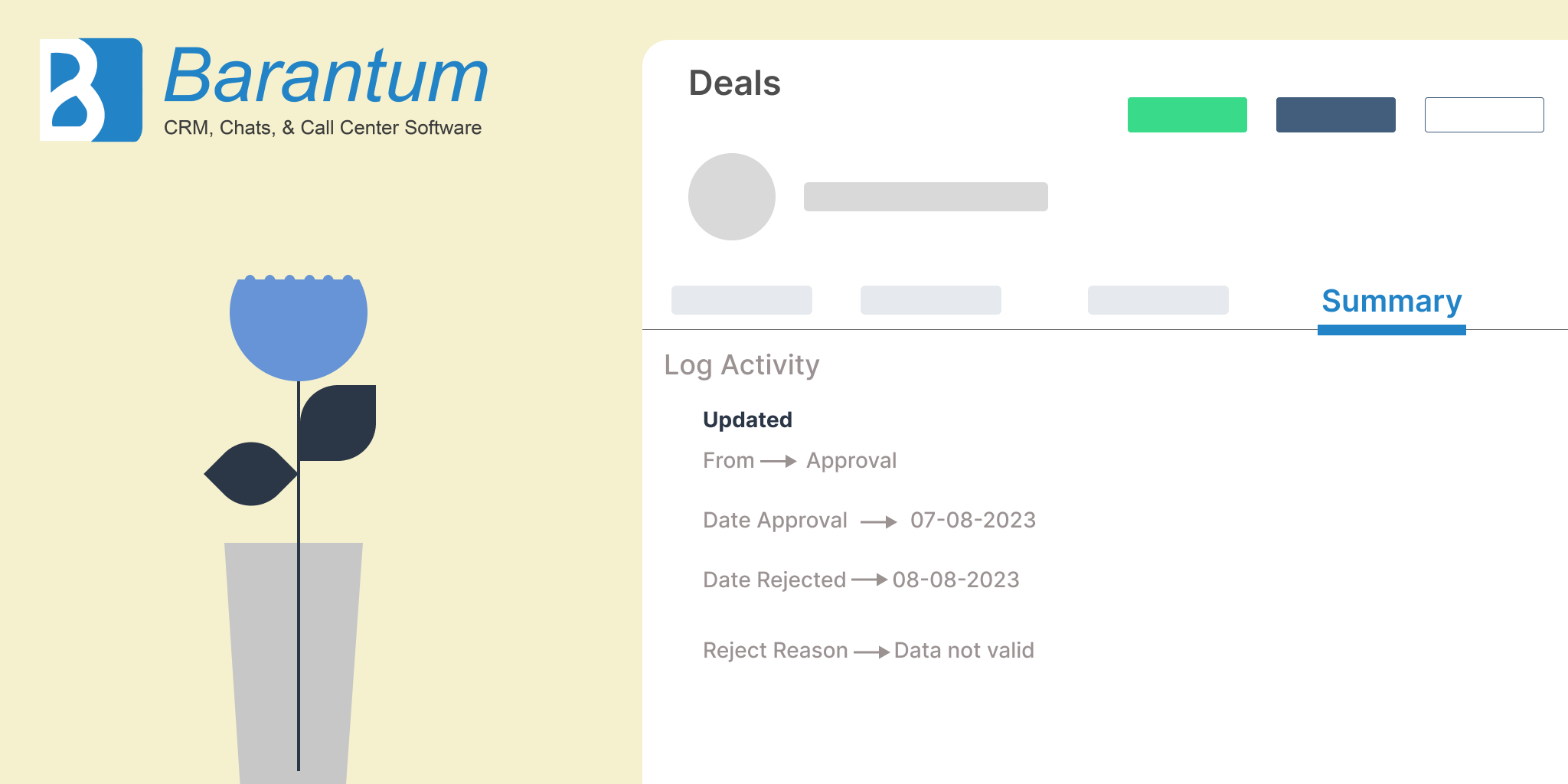This screenshot has height=784, width=1568.
Task: Click the arrow between From and Approval
Action: (779, 461)
